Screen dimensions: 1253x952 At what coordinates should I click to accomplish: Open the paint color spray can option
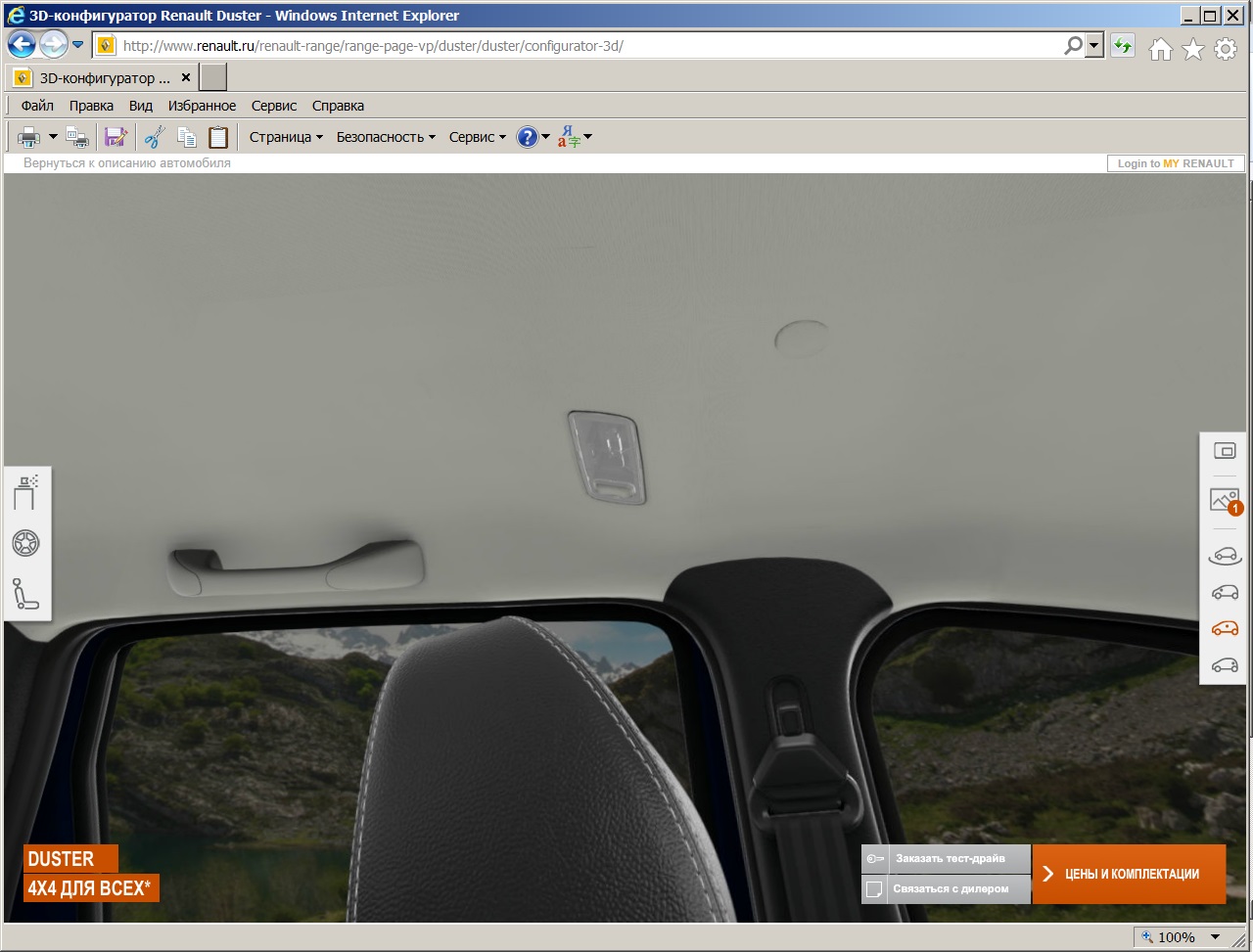[25, 492]
